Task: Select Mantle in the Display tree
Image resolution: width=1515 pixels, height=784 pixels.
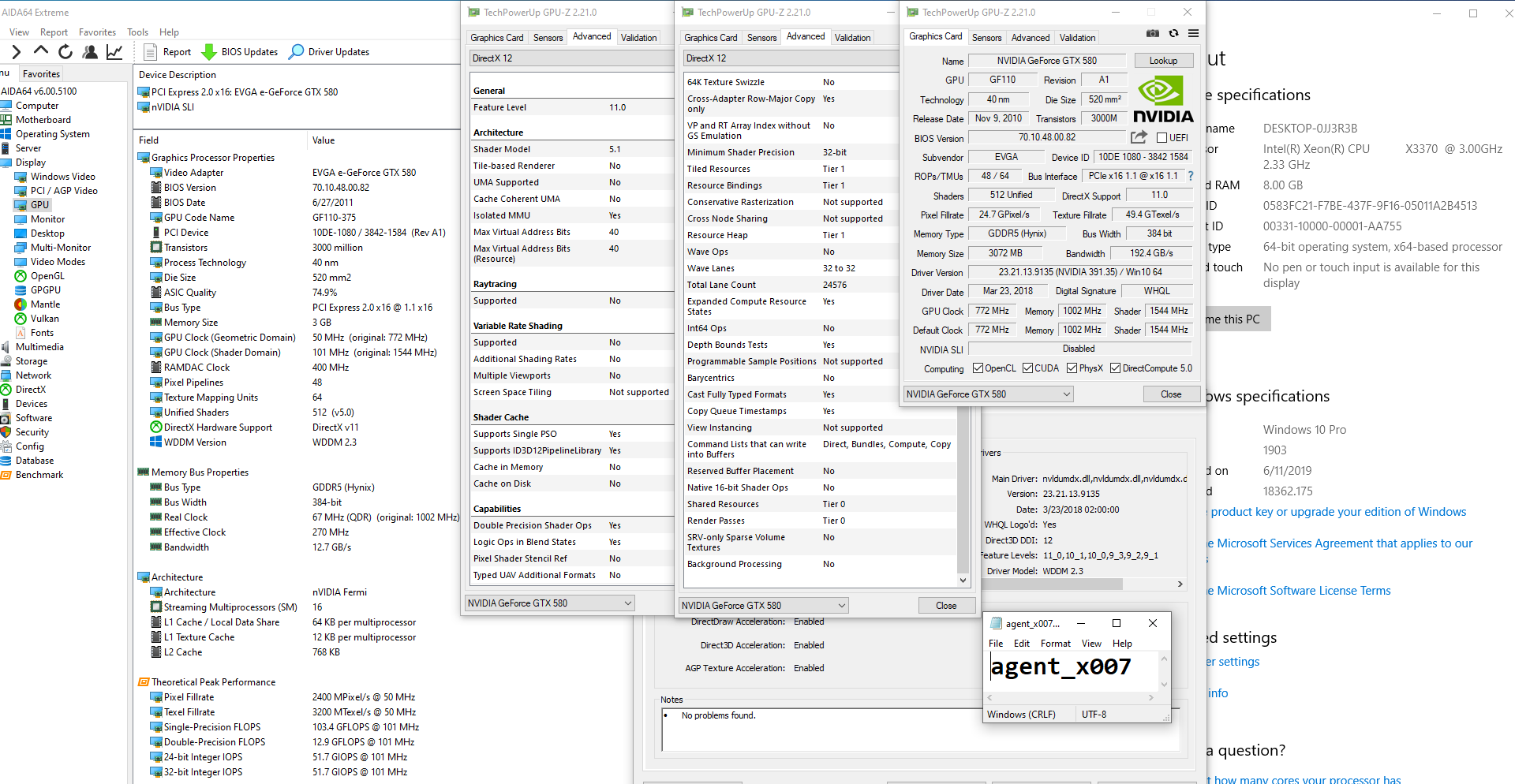Action: pyautogui.click(x=45, y=304)
